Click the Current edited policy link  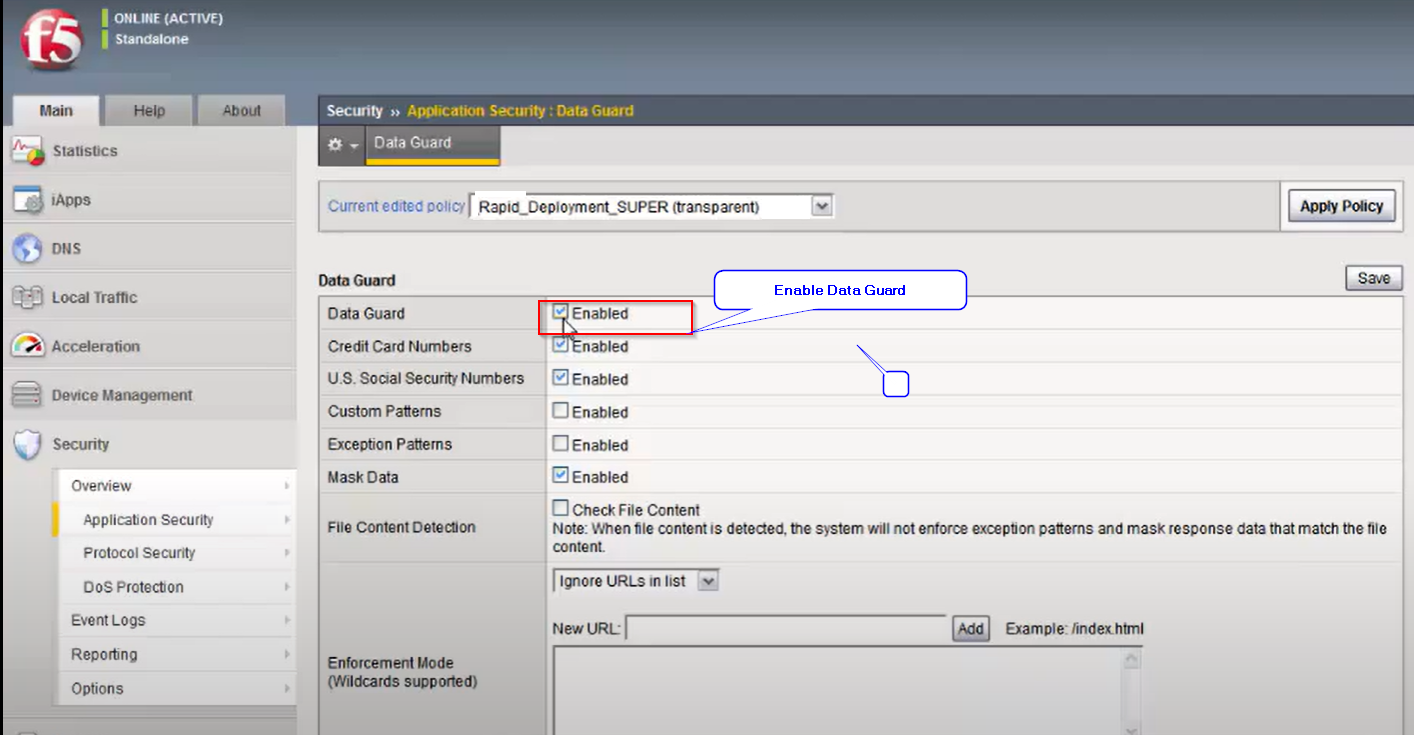(x=396, y=206)
